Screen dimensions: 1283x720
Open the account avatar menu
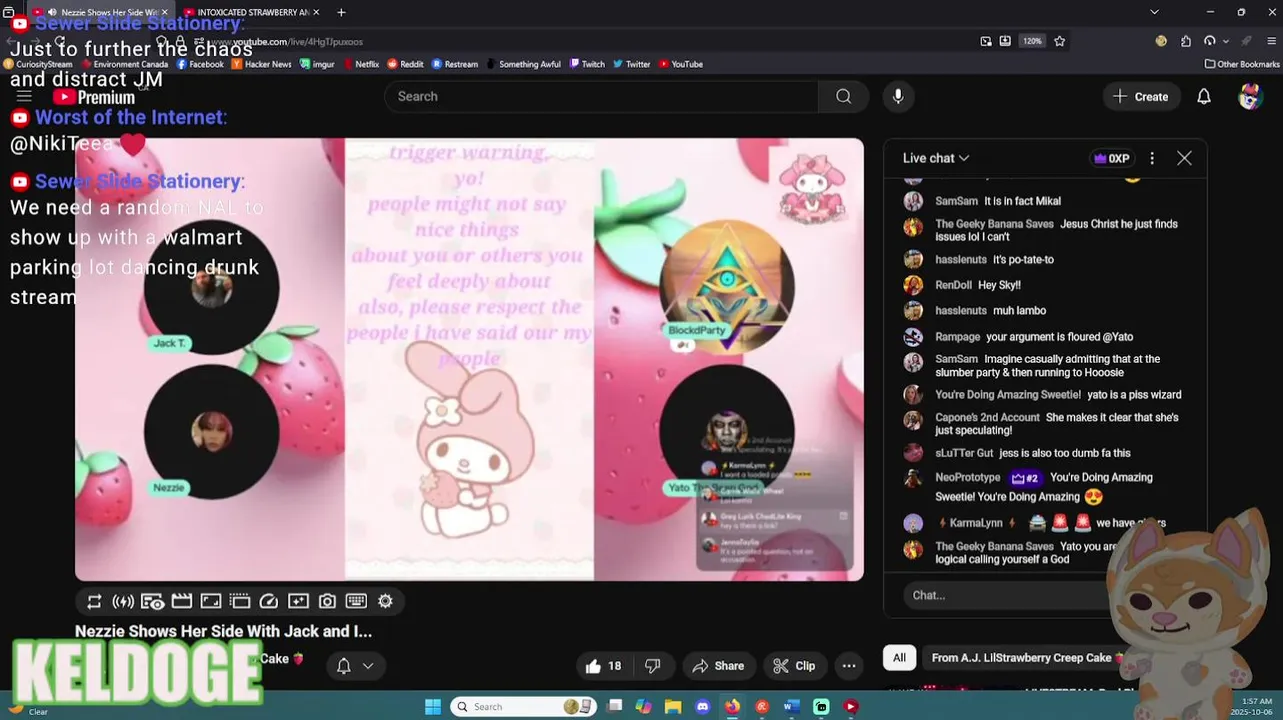point(1250,96)
